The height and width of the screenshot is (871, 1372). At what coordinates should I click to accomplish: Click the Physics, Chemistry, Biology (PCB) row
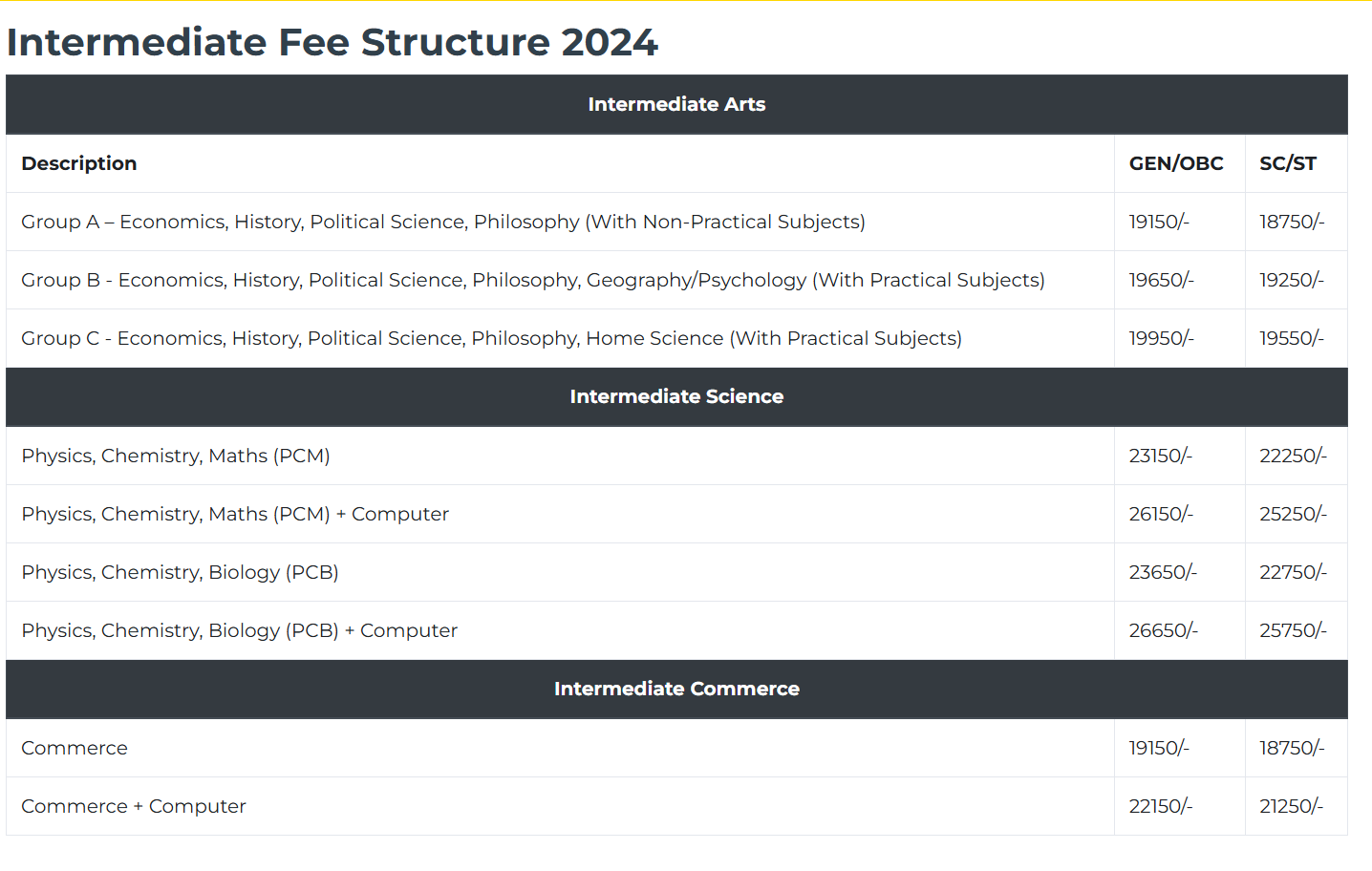(x=180, y=572)
